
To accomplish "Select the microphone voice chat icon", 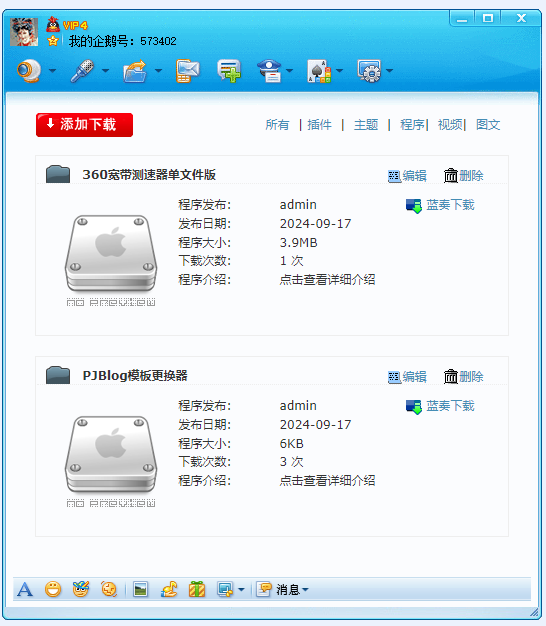I will tap(82, 71).
